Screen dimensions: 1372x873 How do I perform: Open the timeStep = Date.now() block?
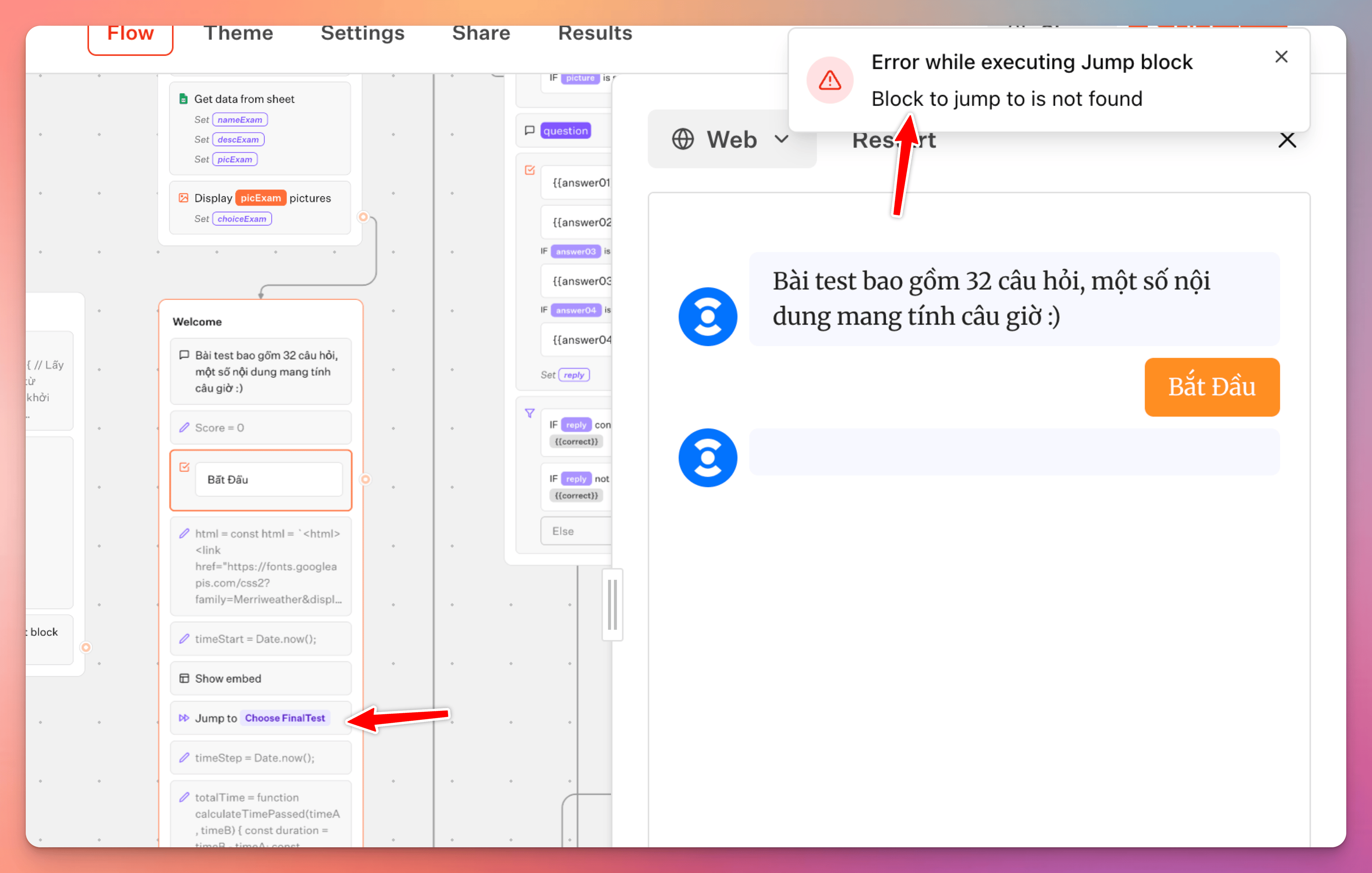pos(260,757)
